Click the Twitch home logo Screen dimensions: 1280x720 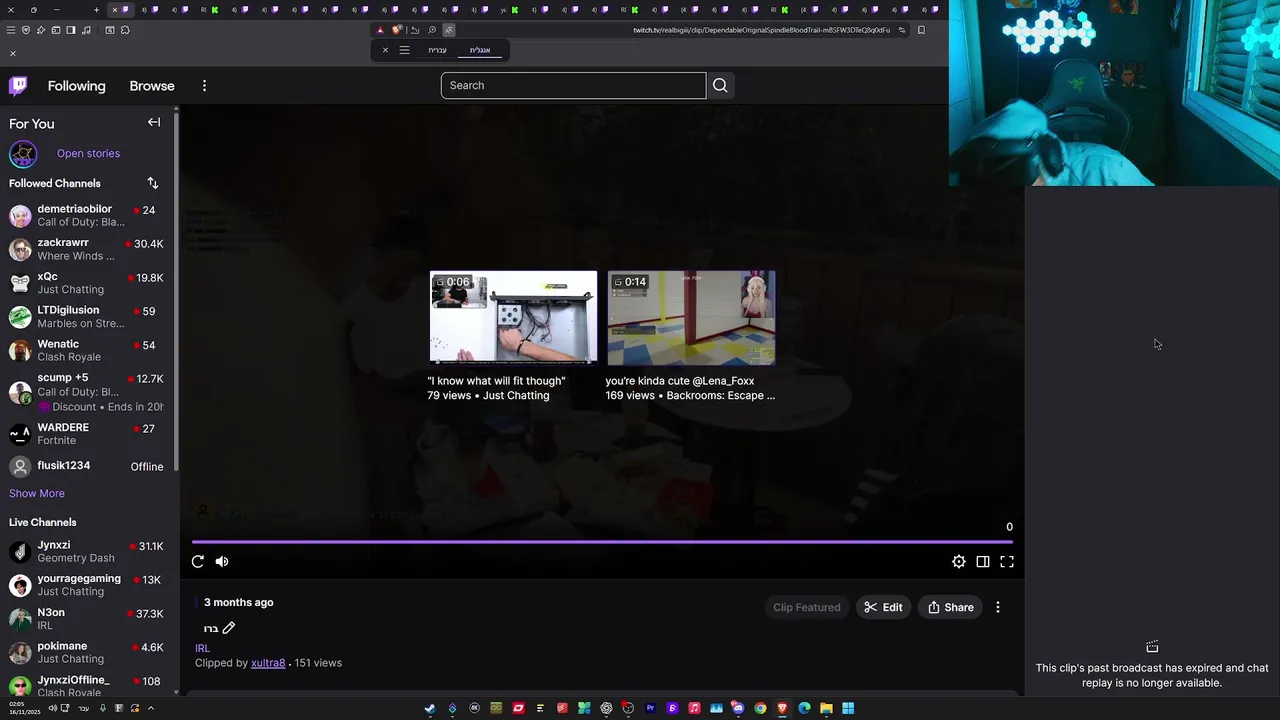[x=18, y=86]
